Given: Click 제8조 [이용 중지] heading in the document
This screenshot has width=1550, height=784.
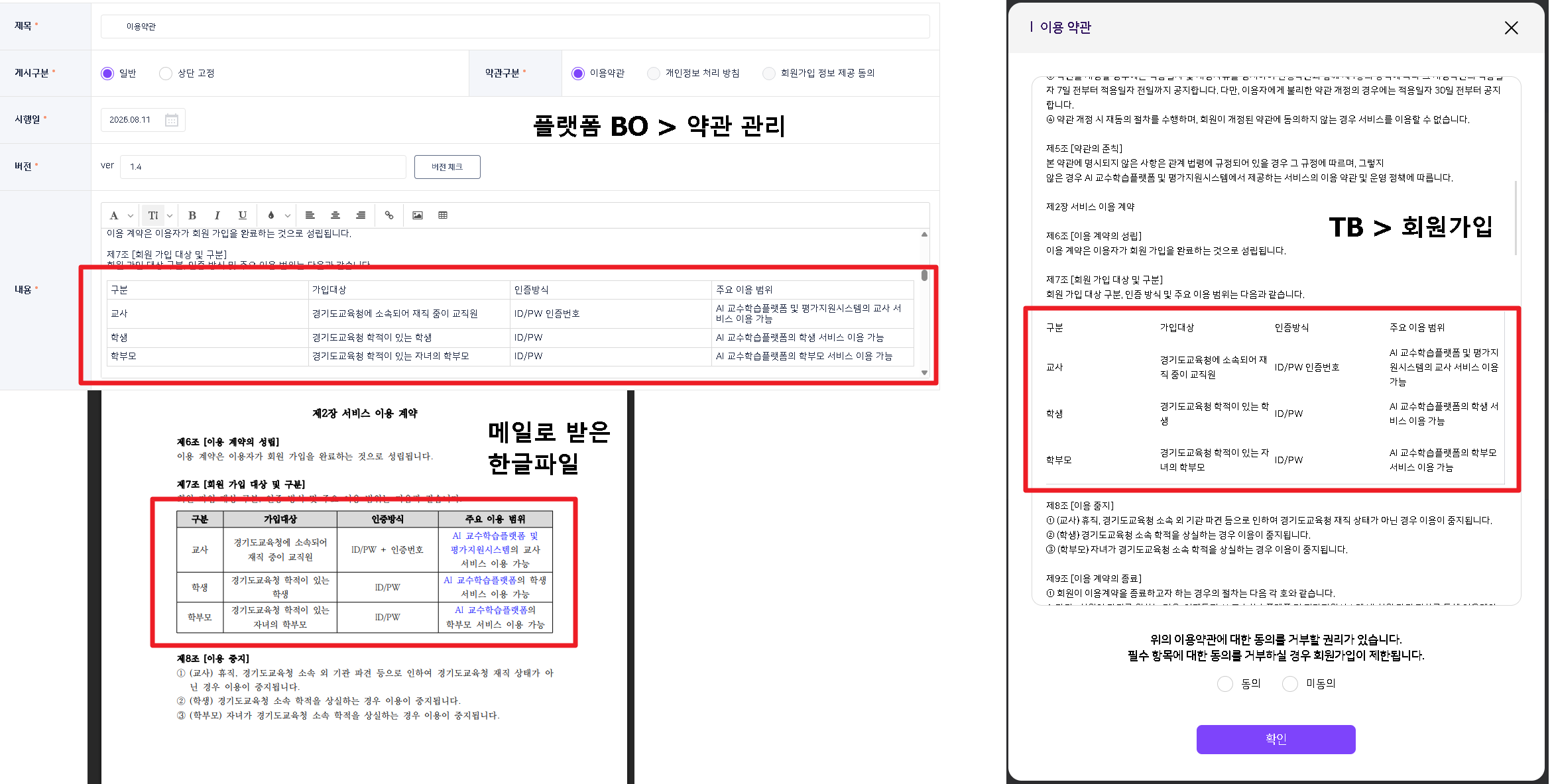Looking at the screenshot, I should 213,659.
